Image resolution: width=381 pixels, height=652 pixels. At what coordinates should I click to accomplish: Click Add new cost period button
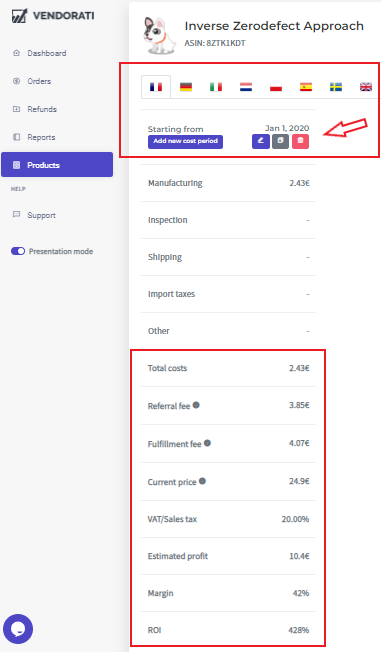tap(186, 141)
